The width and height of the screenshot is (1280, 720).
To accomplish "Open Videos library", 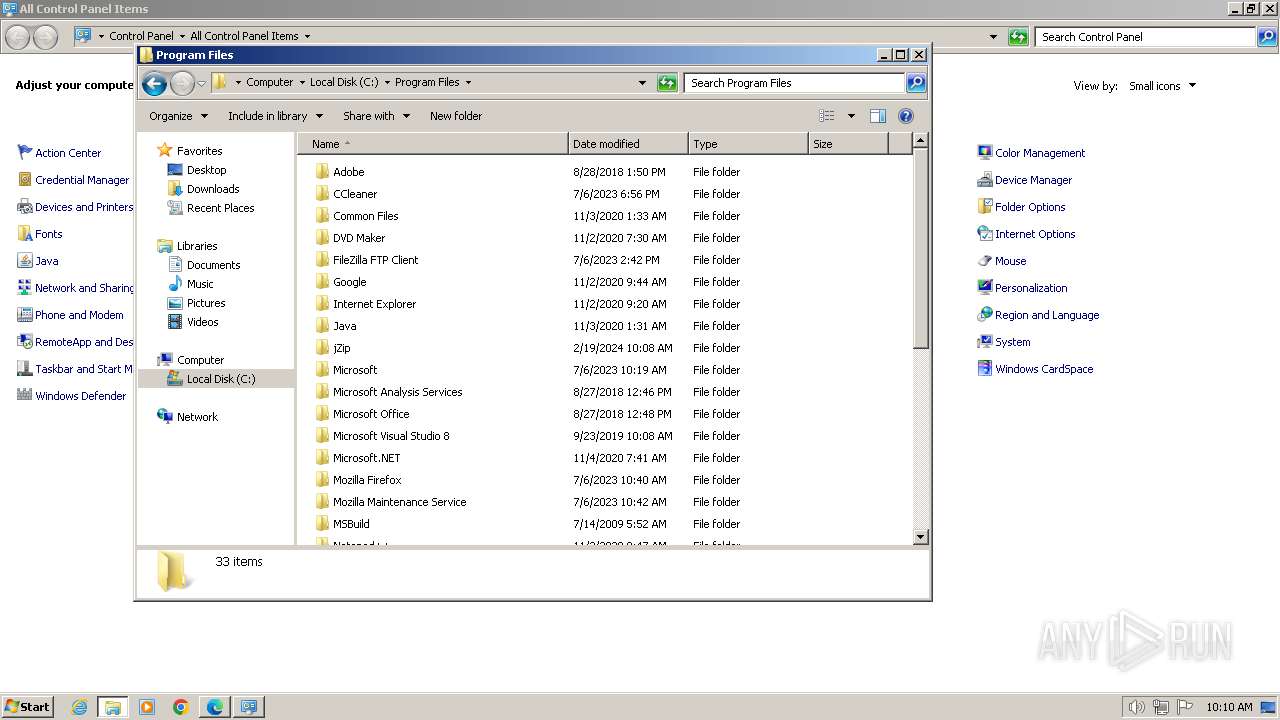I will [x=202, y=322].
